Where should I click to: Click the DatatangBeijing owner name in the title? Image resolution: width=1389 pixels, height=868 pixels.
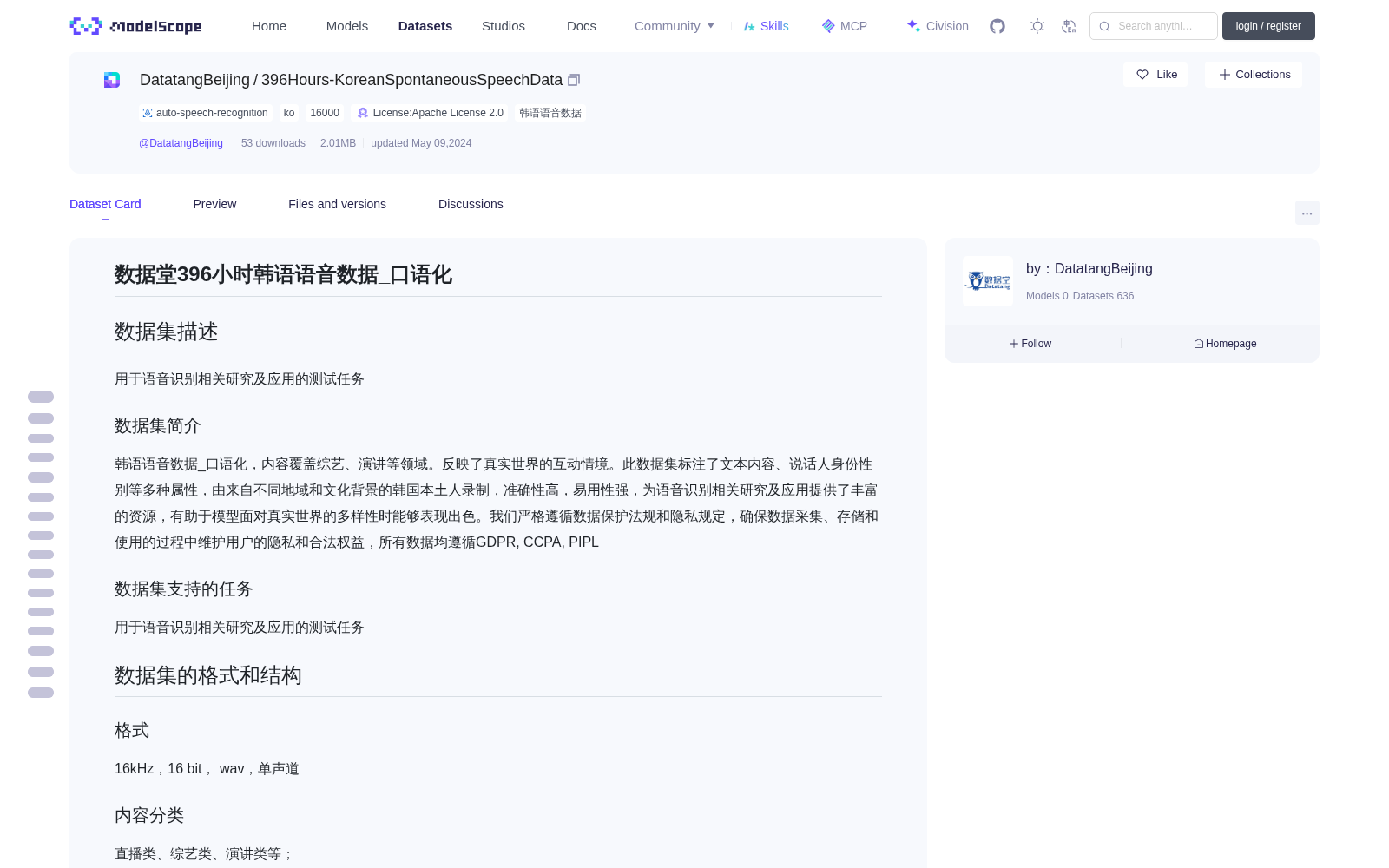(x=194, y=80)
